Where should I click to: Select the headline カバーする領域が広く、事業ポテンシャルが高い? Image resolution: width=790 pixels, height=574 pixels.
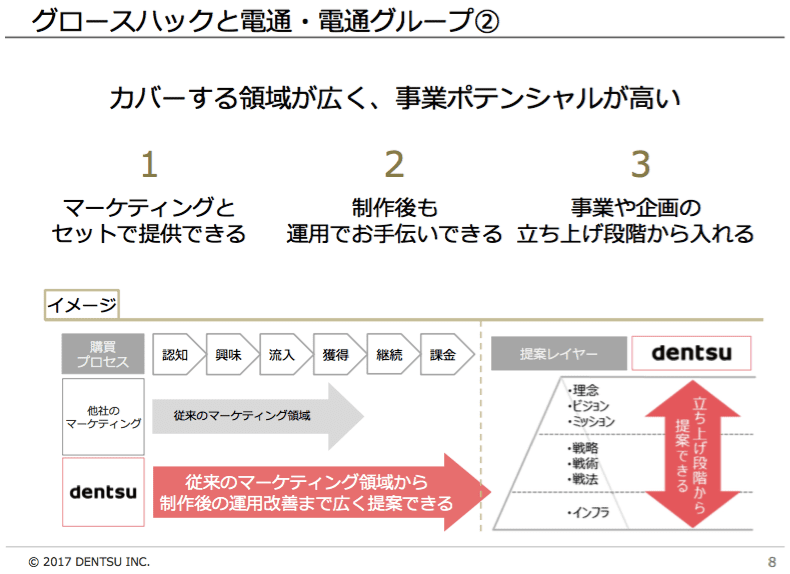[395, 98]
